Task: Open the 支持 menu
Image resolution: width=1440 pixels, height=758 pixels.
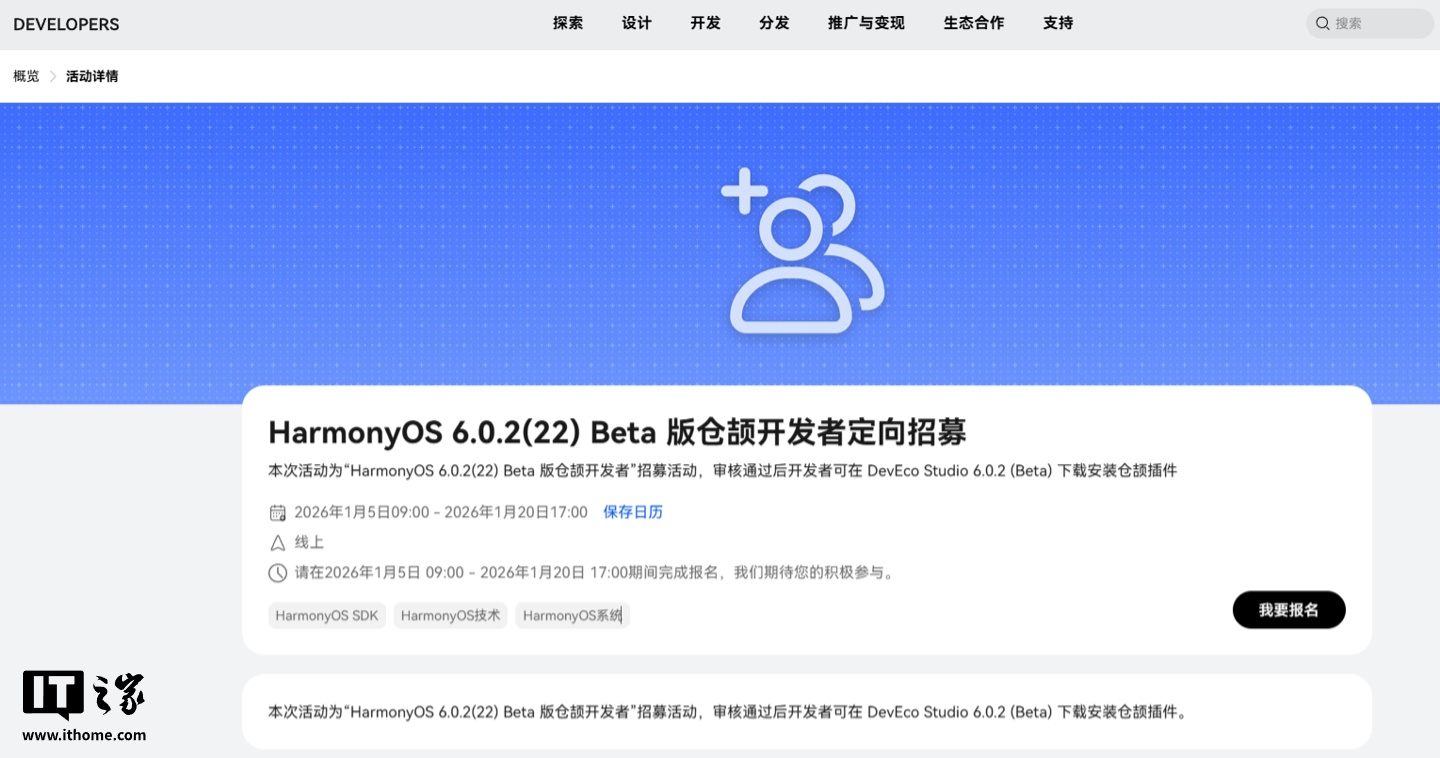Action: [1058, 23]
